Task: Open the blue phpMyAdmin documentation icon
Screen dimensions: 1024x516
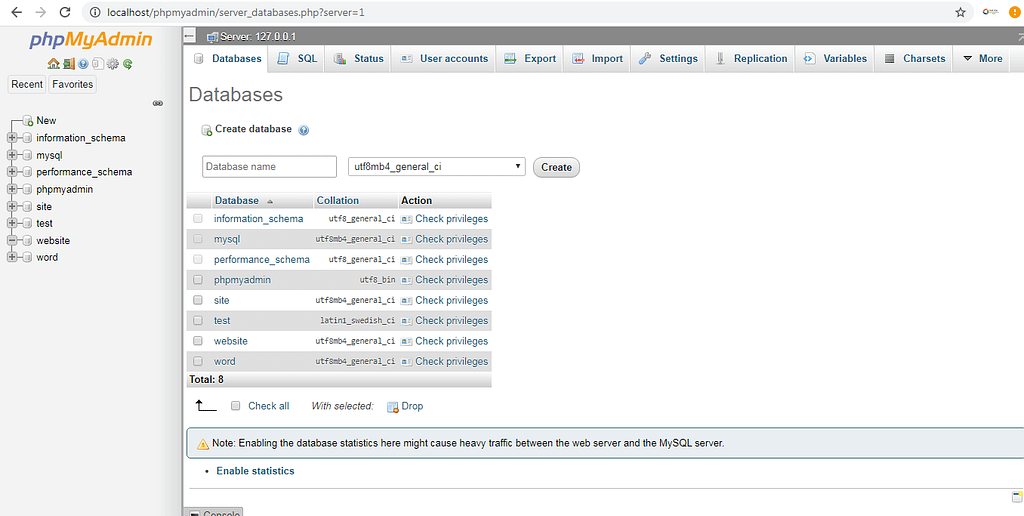Action: coord(83,64)
